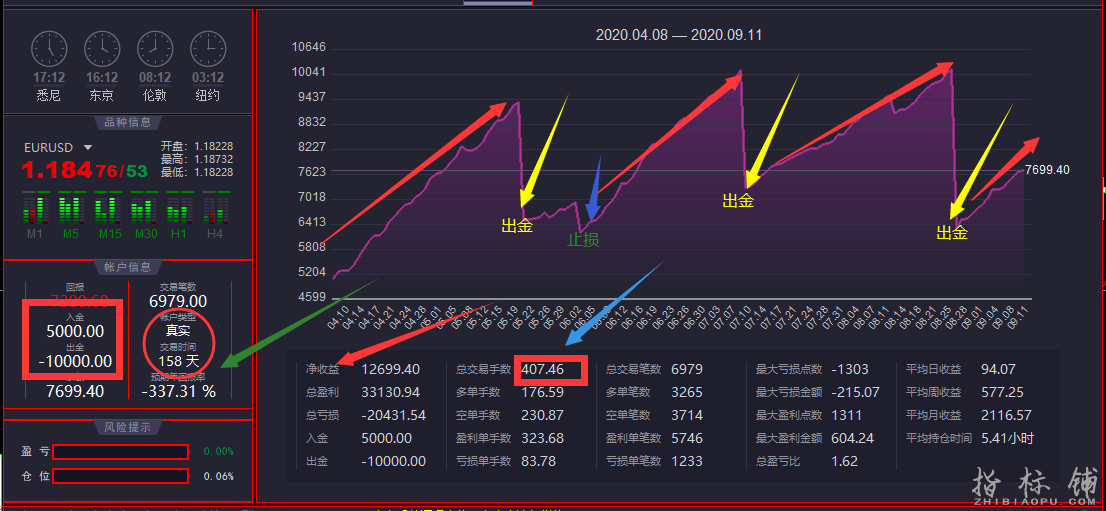The image size is (1106, 511).
Task: Click the 仓位 position progress bar
Action: click(x=120, y=476)
